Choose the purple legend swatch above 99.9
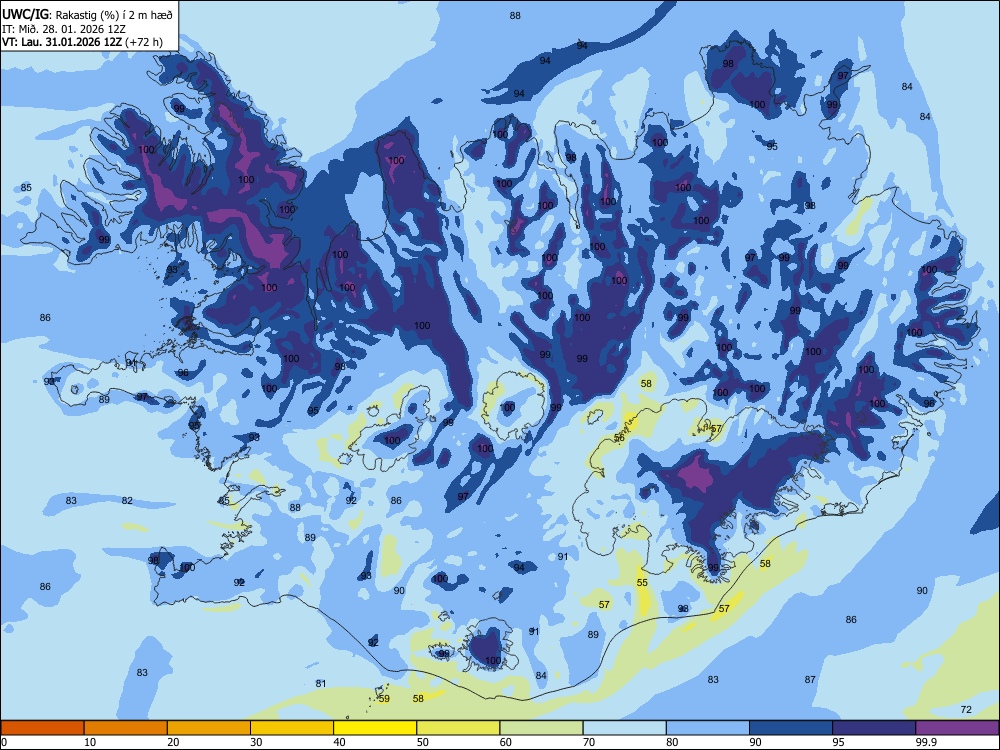Viewport: 1000px width, 750px height. [957, 728]
